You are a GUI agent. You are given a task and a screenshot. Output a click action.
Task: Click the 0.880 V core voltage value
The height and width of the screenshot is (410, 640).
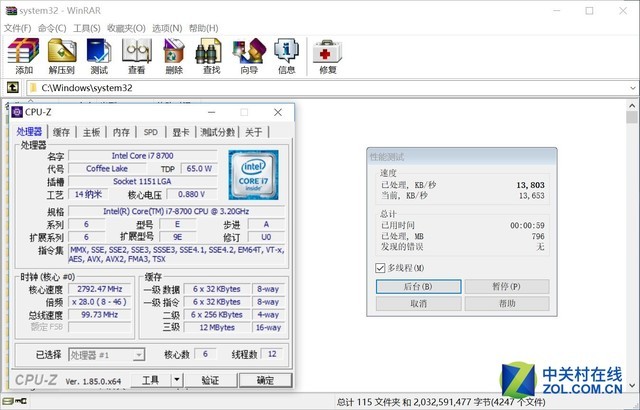click(192, 194)
